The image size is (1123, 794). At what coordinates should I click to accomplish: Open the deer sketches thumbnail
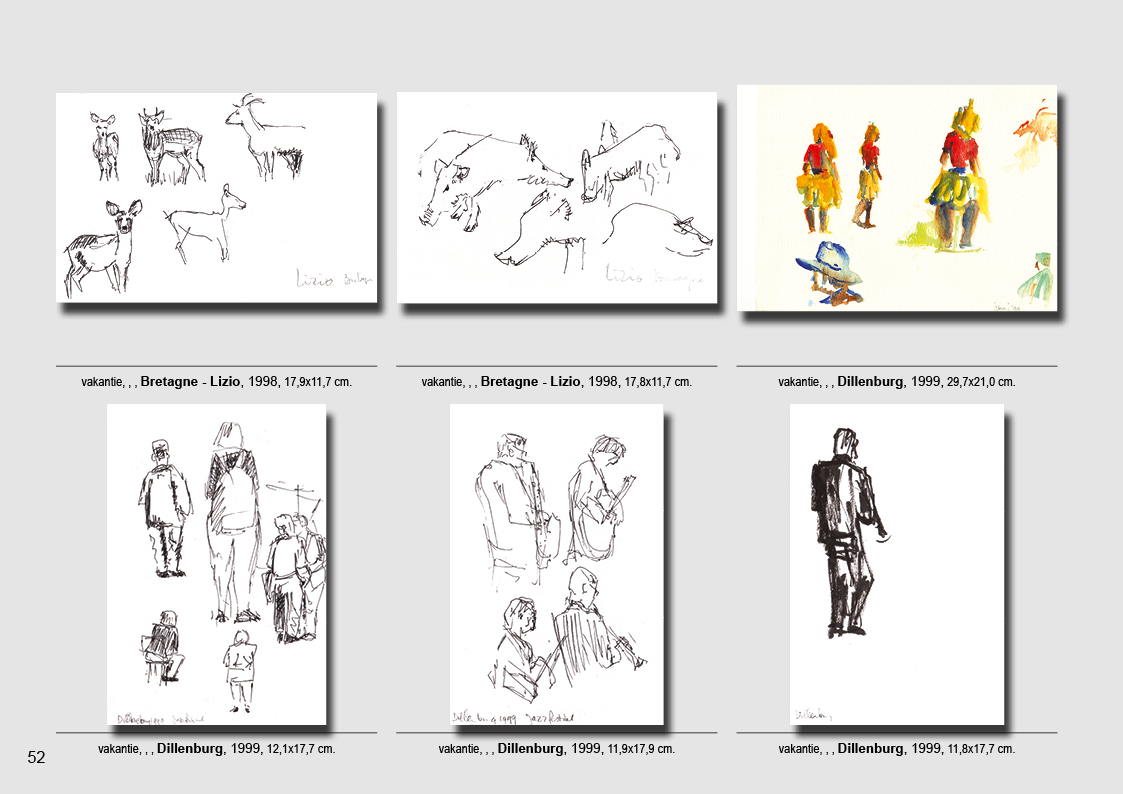[x=216, y=197]
